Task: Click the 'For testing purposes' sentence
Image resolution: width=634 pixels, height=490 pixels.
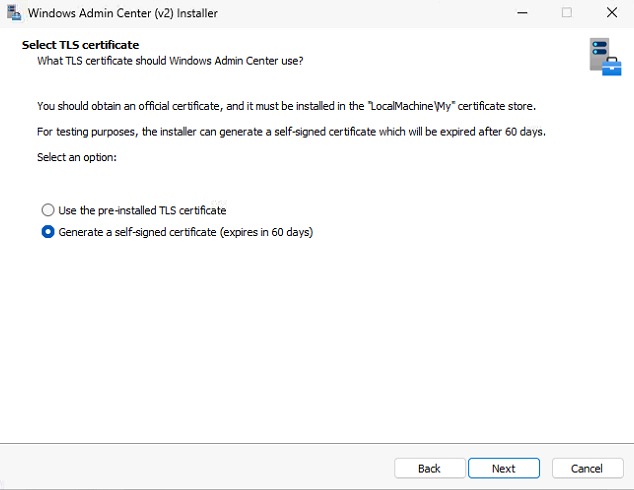Action: coord(291,132)
